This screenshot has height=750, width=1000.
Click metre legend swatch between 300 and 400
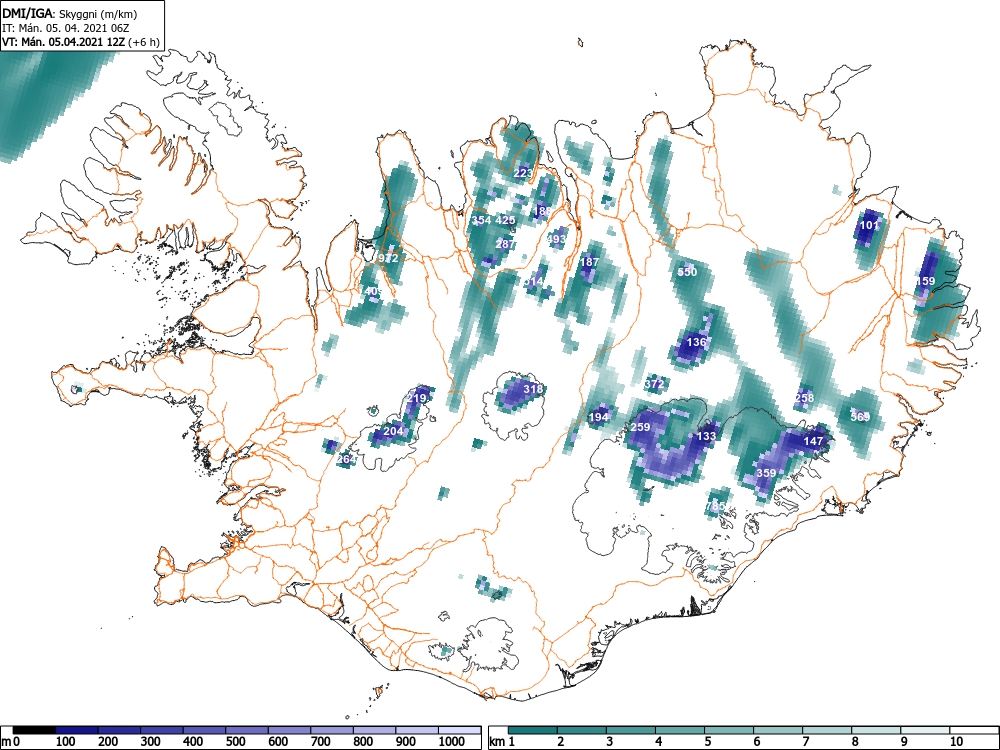pos(161,730)
